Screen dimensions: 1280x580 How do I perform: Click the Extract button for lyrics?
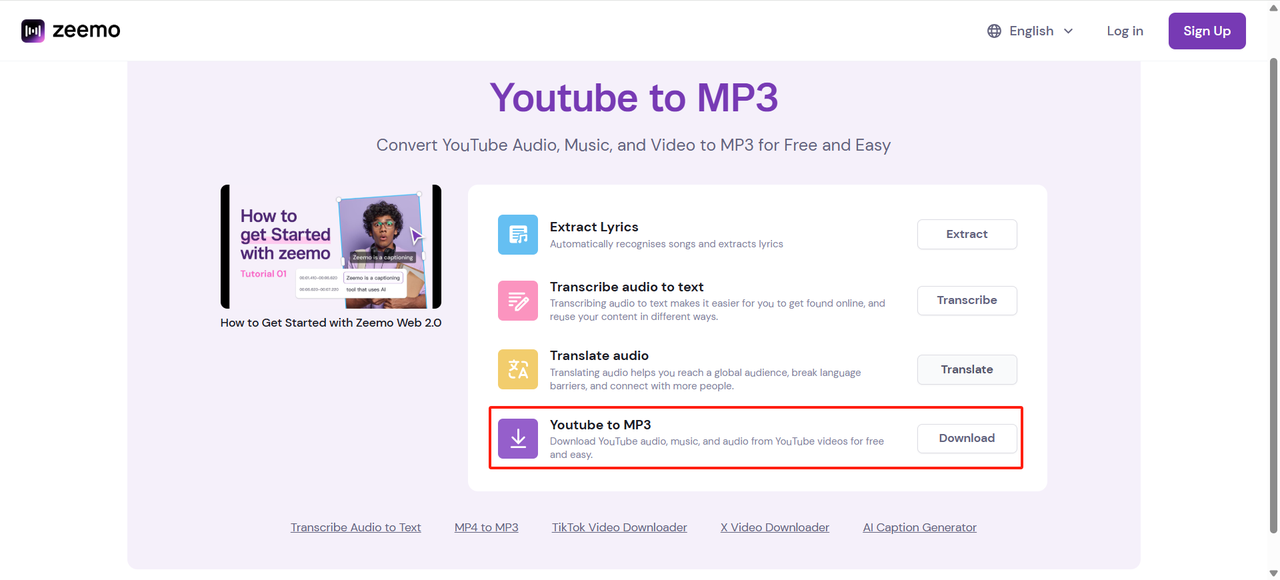966,234
